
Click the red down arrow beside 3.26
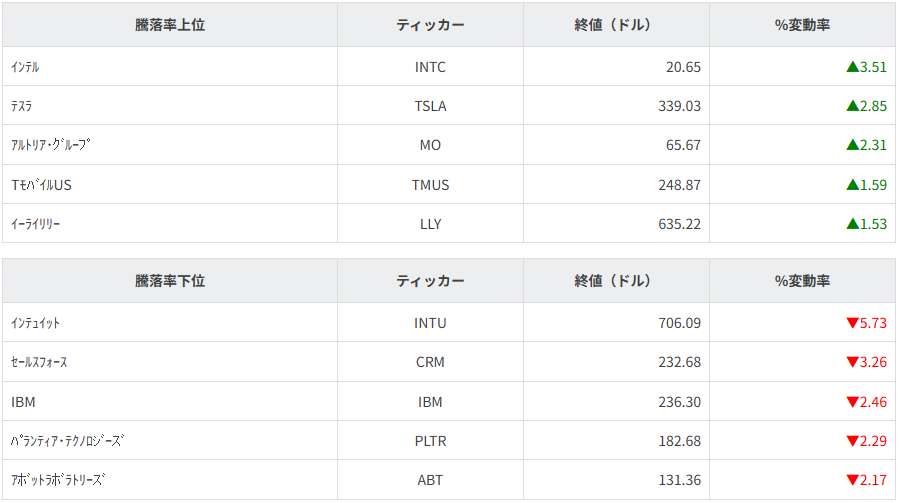(852, 362)
